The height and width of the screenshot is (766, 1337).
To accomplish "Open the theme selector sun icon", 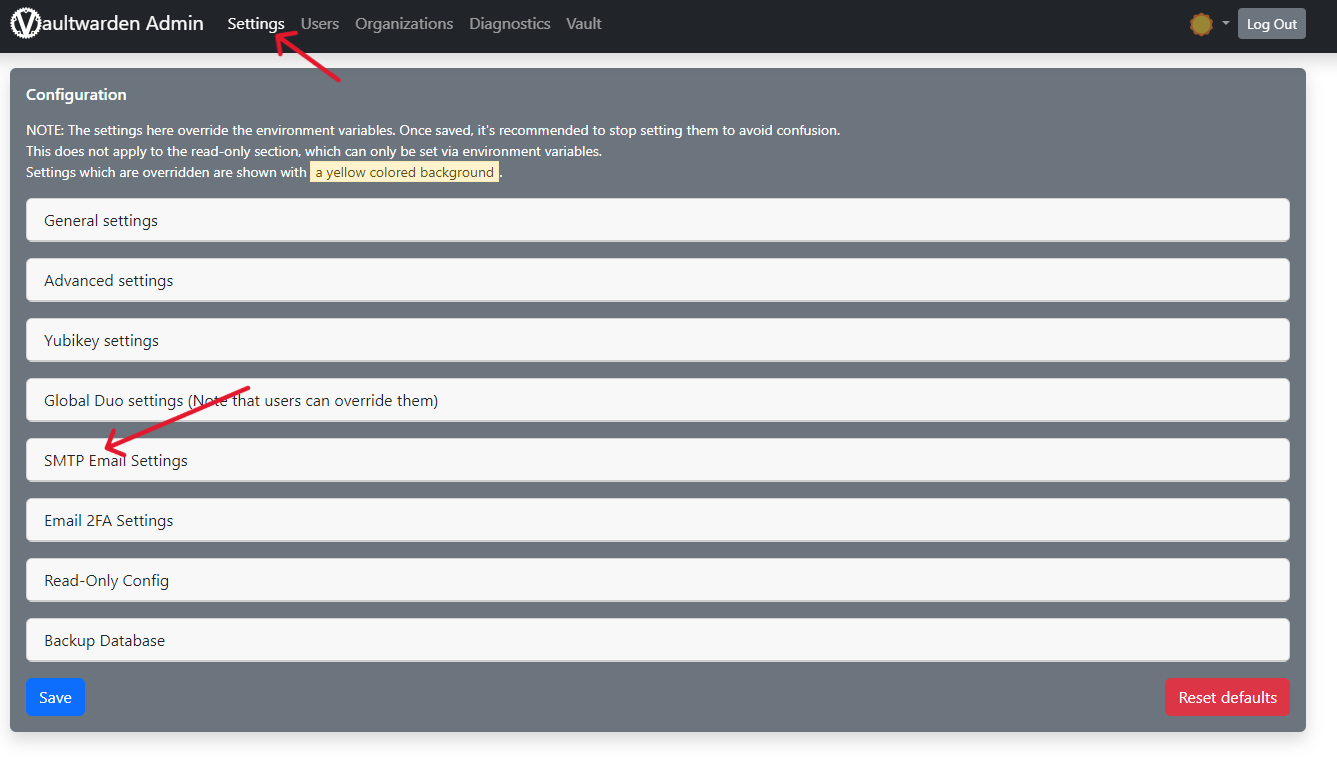I will [x=1201, y=24].
